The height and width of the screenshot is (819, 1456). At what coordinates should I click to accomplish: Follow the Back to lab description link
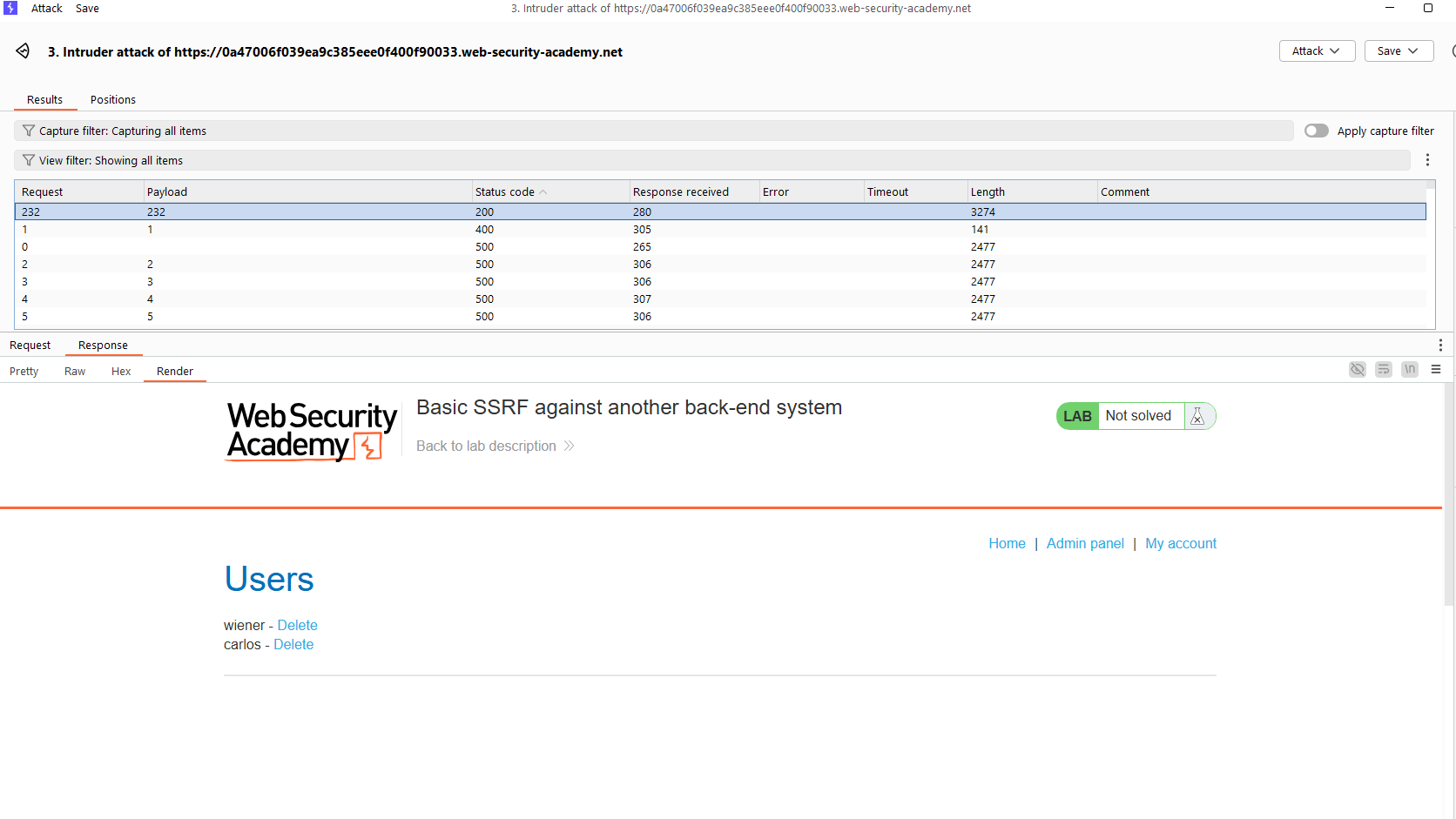pyautogui.click(x=486, y=446)
